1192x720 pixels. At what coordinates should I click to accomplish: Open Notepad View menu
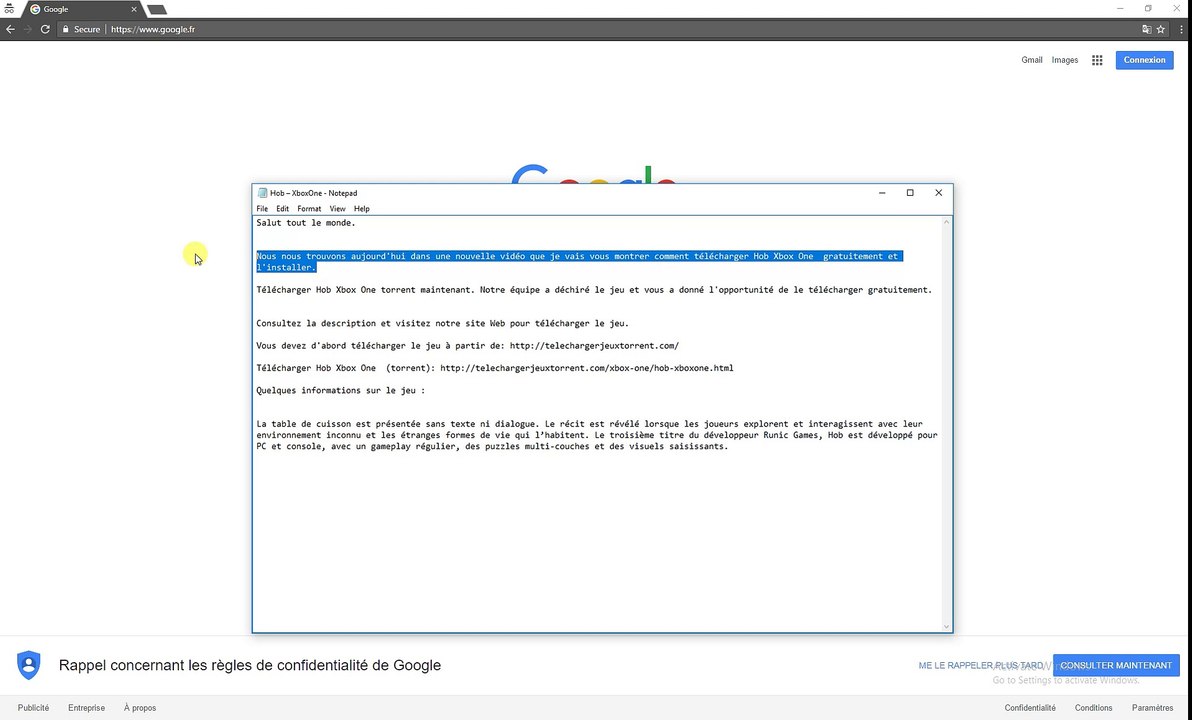(x=337, y=208)
